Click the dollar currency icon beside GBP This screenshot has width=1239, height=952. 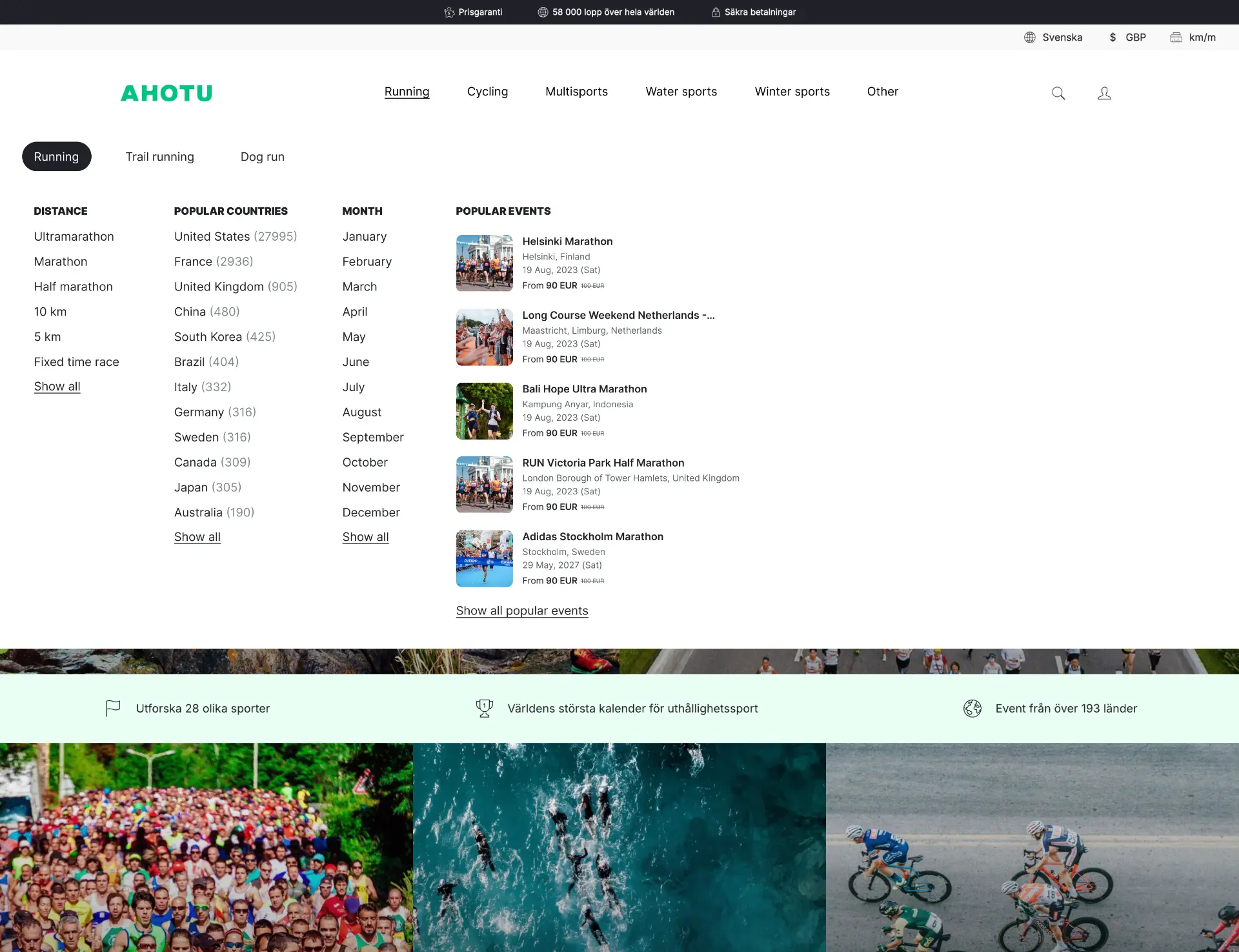click(x=1113, y=37)
